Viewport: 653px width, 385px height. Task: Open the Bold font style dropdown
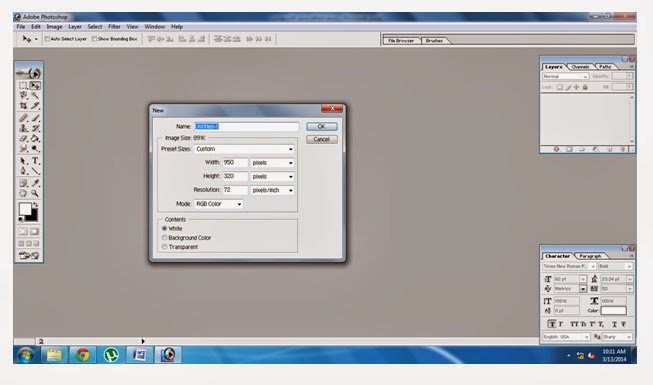pos(616,266)
